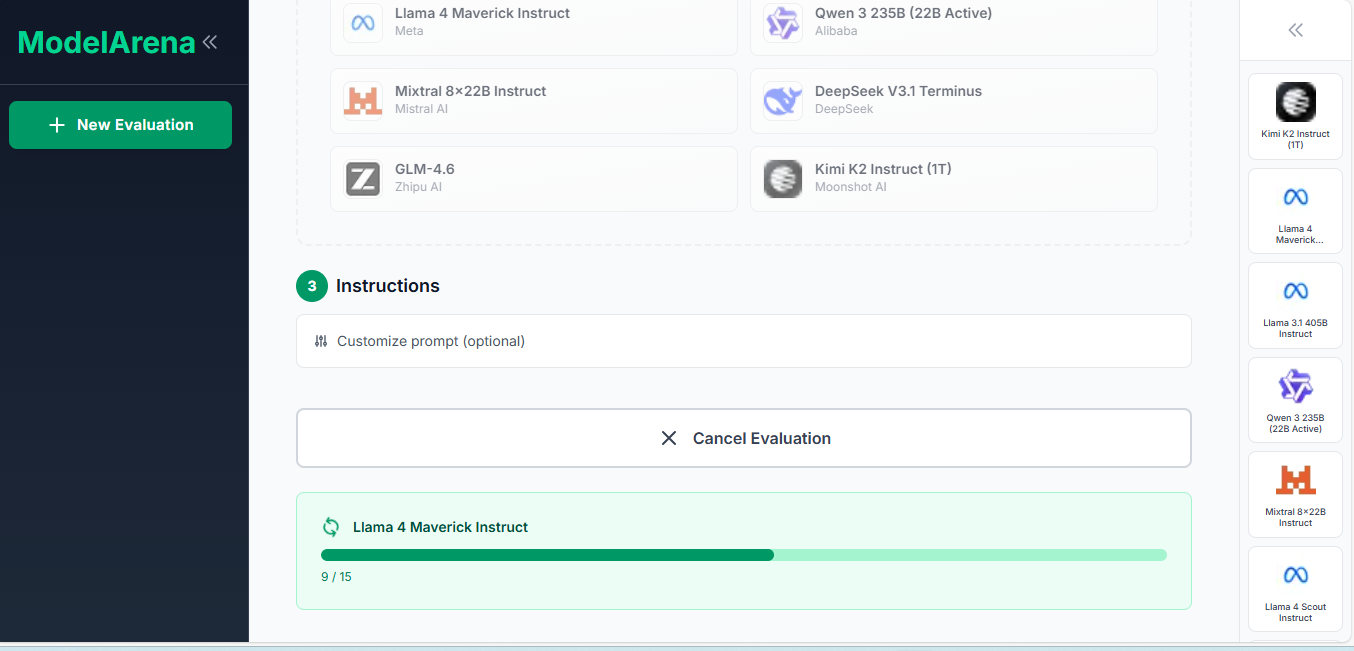Collapse the right panel with the double chevron
This screenshot has width=1354, height=651.
1296,30
